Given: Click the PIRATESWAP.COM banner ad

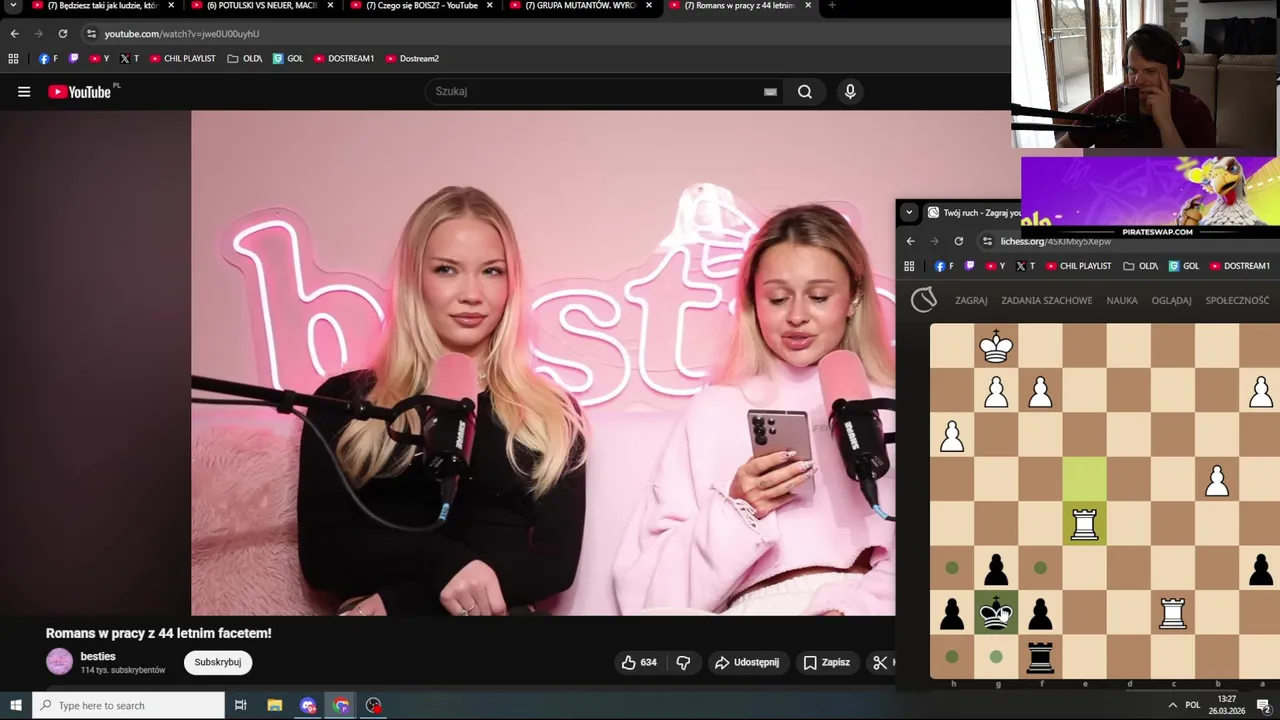Looking at the screenshot, I should (1150, 198).
